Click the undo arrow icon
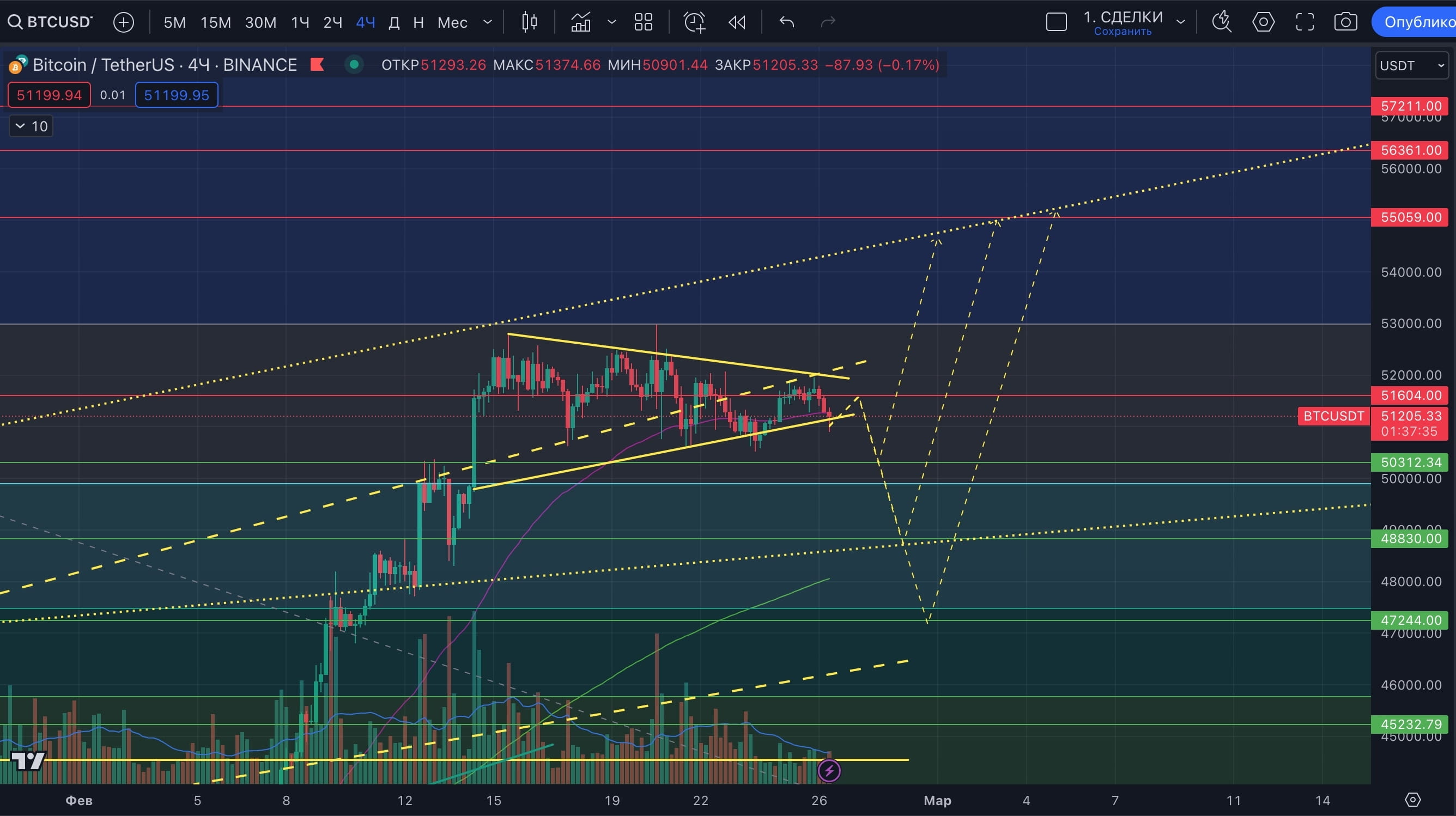Screen dimensions: 1456x816 (x=787, y=22)
